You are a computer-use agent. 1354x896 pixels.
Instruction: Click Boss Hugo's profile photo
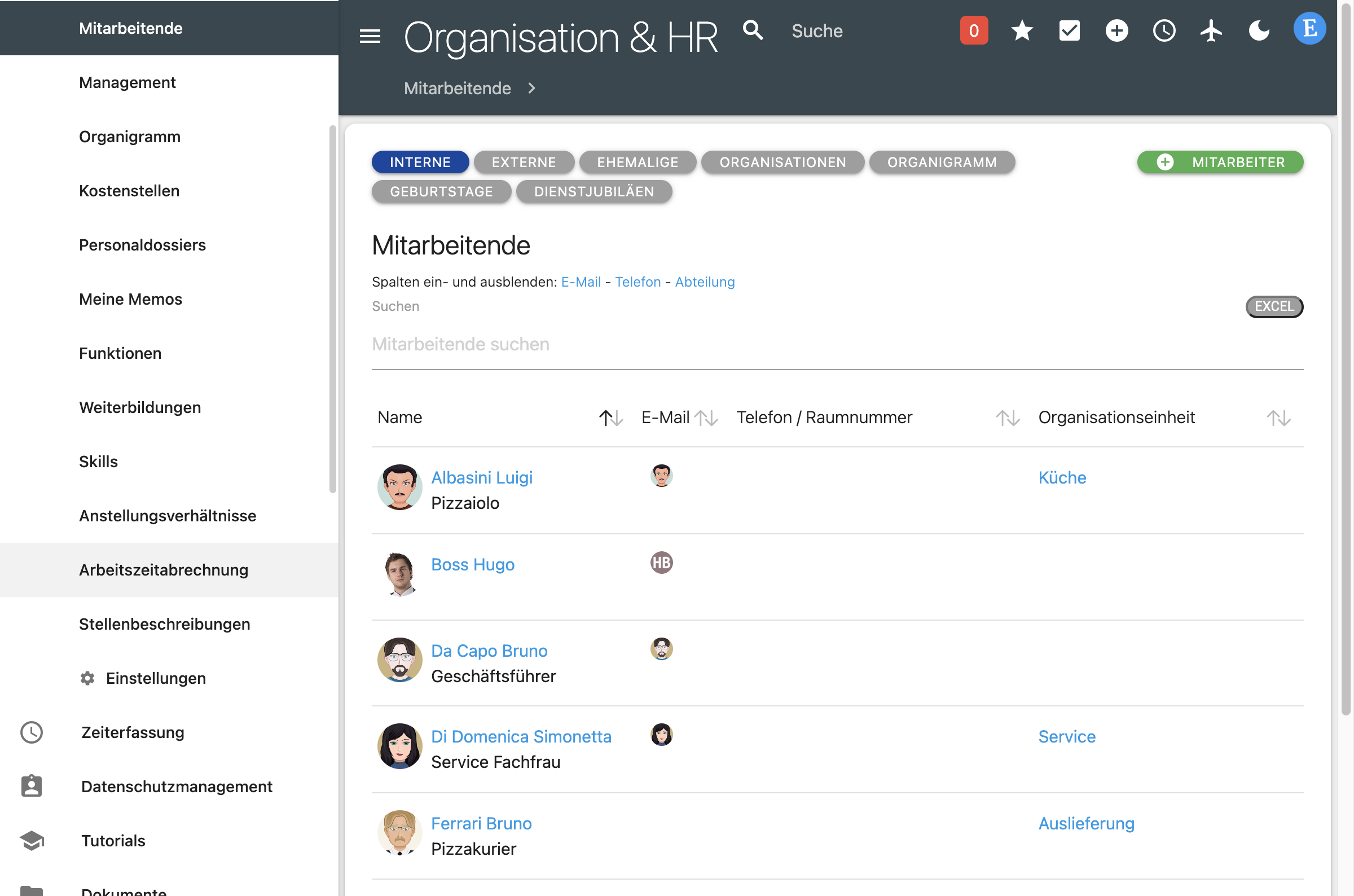(x=399, y=574)
